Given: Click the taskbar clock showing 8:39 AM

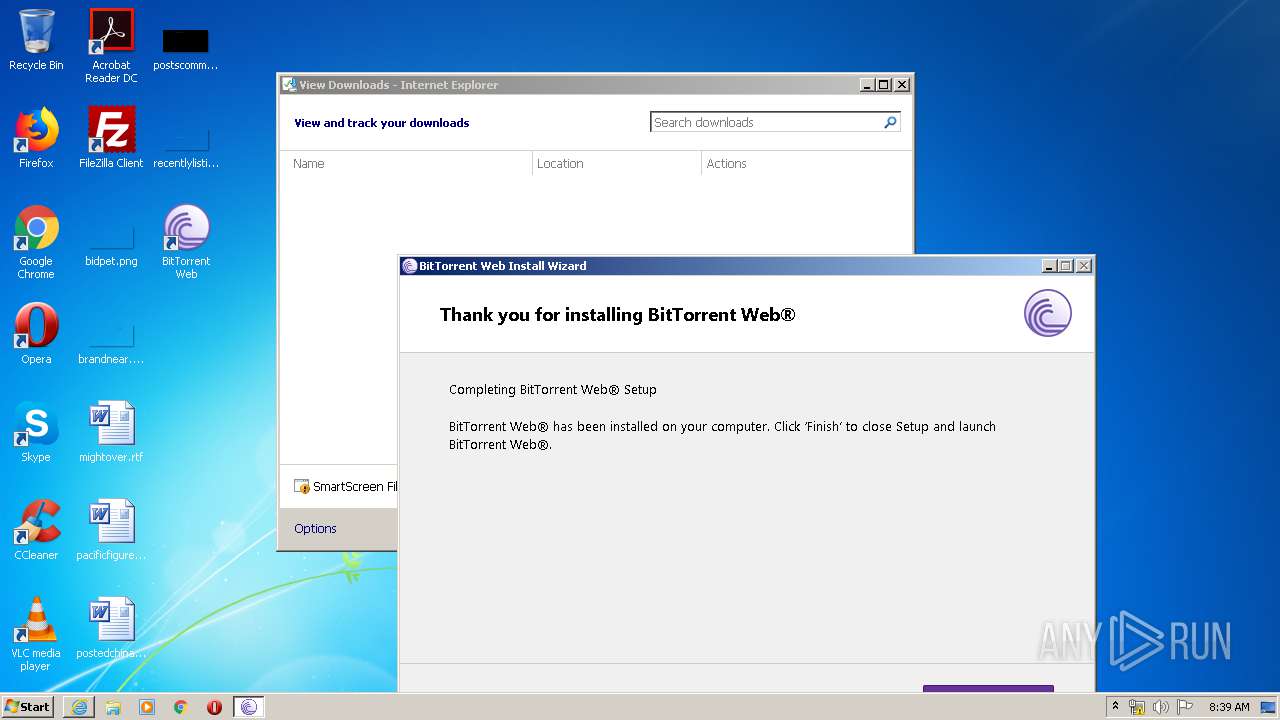Looking at the screenshot, I should coord(1229,707).
